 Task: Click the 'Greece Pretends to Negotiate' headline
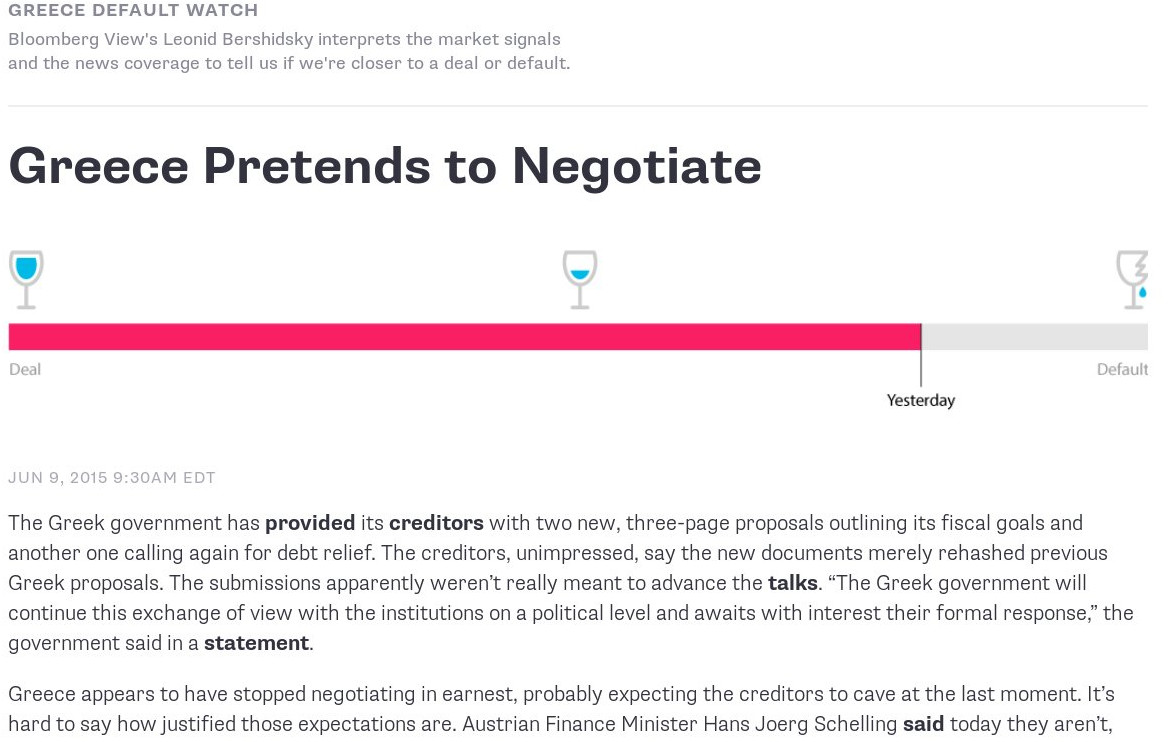385,166
